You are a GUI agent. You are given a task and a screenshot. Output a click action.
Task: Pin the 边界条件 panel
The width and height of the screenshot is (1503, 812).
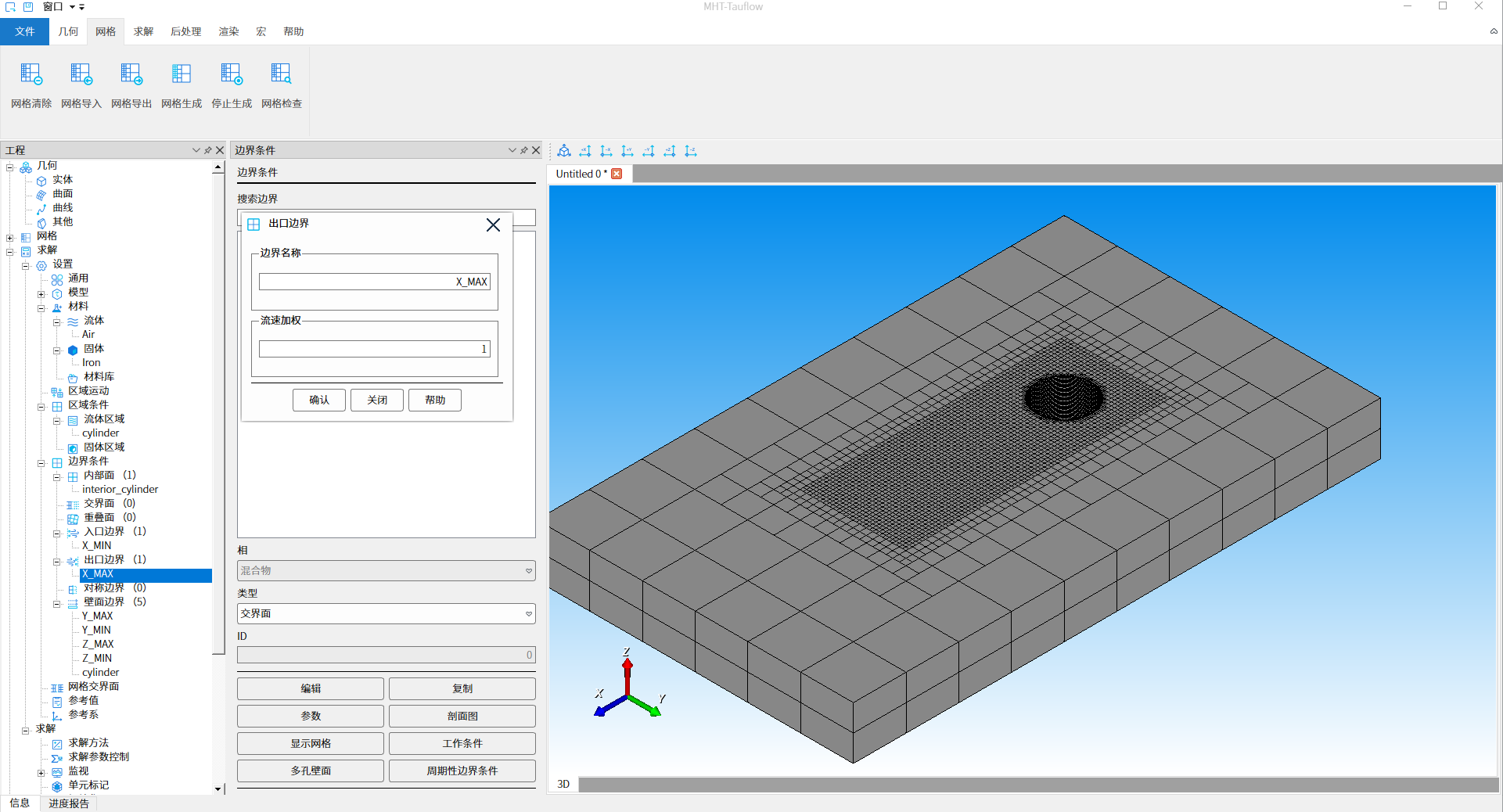click(524, 150)
